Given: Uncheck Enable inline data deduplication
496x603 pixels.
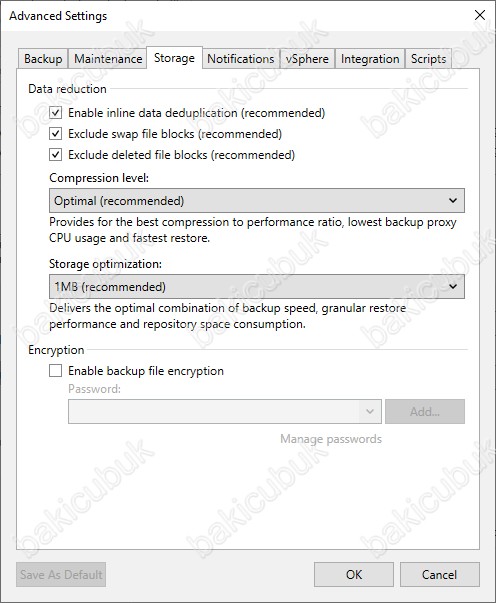Looking at the screenshot, I should coord(56,113).
